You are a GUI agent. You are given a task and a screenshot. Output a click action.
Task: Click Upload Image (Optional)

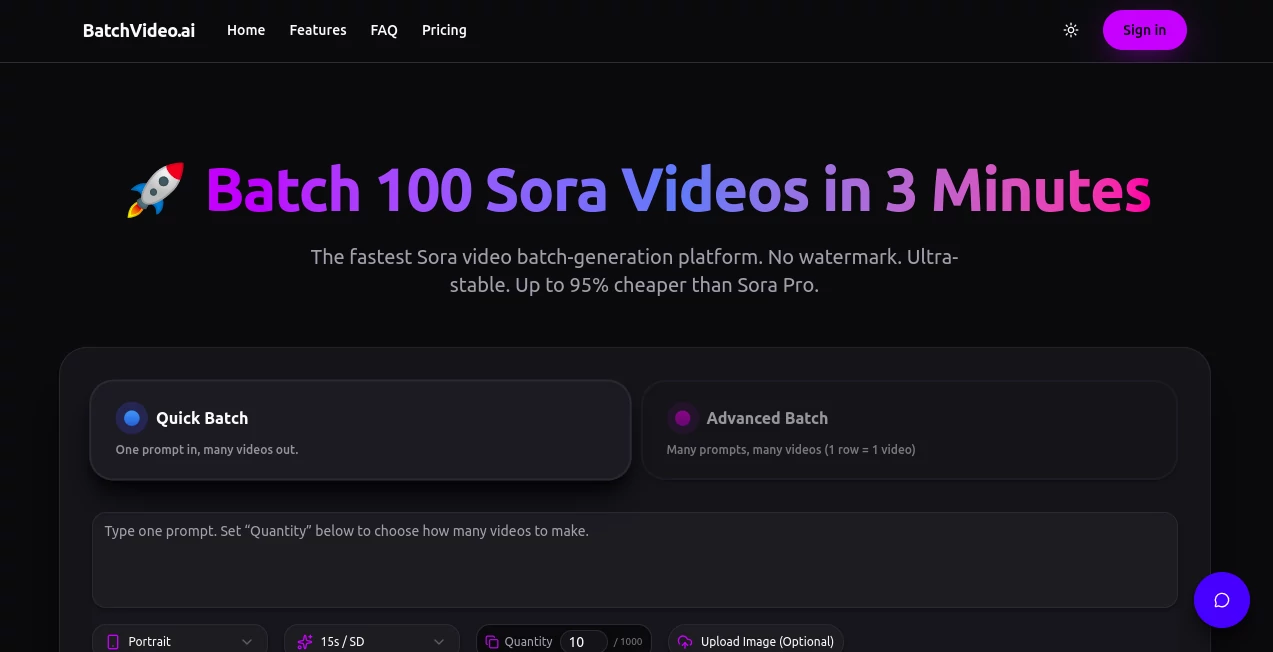(755, 641)
